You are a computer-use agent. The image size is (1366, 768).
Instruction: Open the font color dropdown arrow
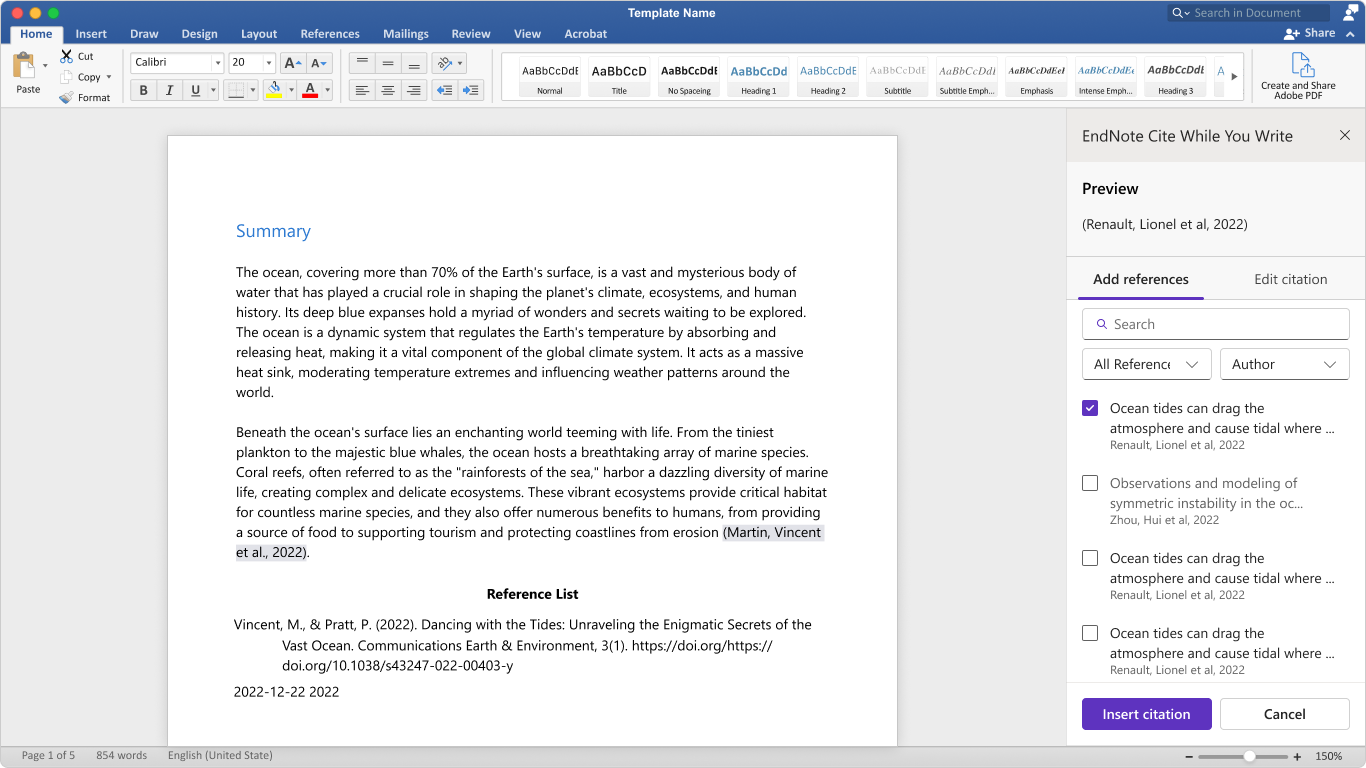tap(327, 90)
